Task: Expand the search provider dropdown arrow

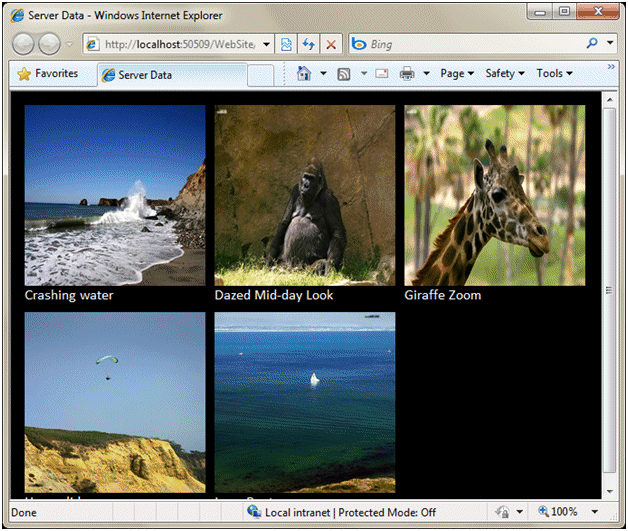Action: click(610, 42)
